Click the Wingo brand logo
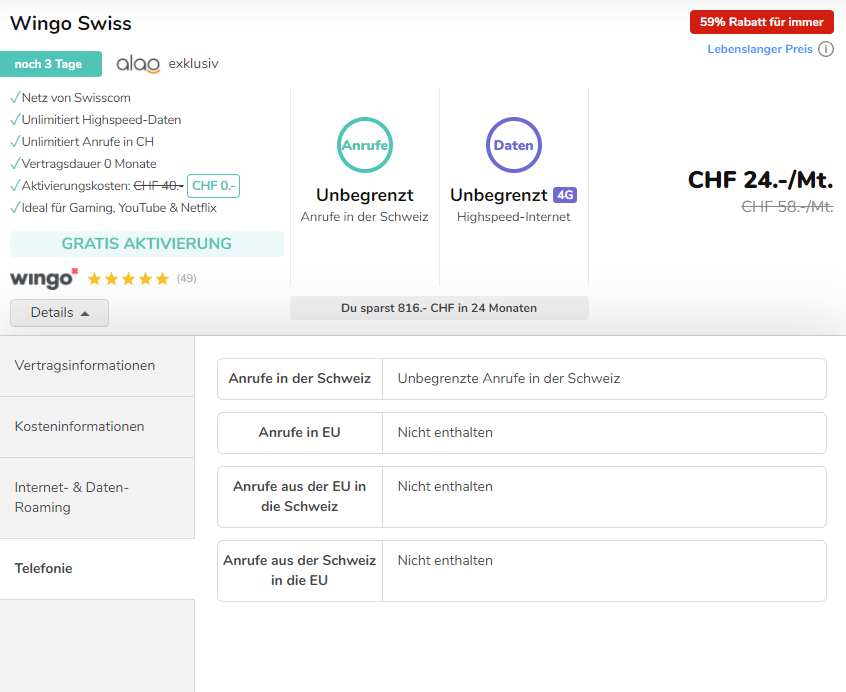Image resolution: width=846 pixels, height=692 pixels. pyautogui.click(x=44, y=278)
